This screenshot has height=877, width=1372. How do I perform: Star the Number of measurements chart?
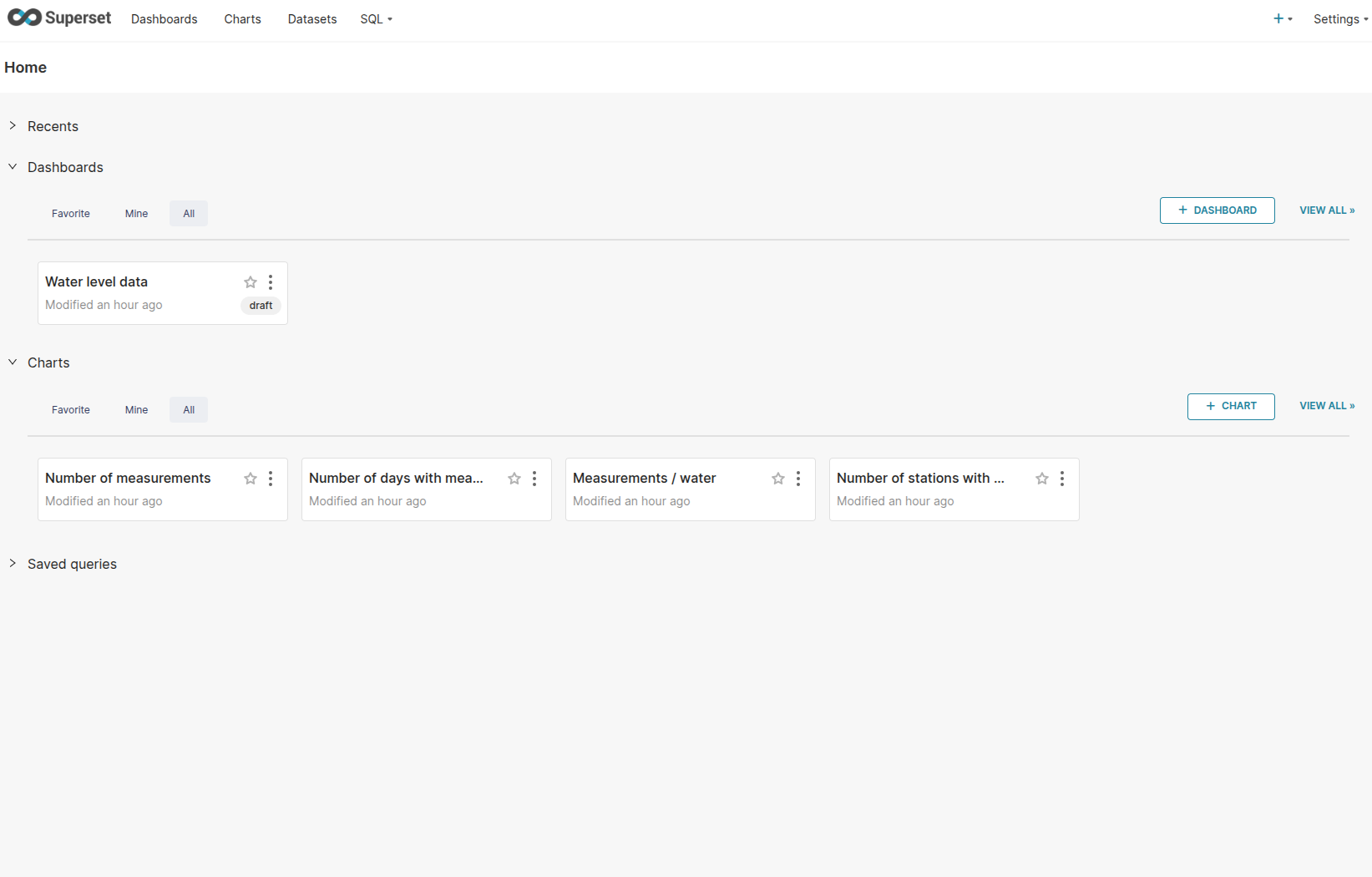[251, 479]
